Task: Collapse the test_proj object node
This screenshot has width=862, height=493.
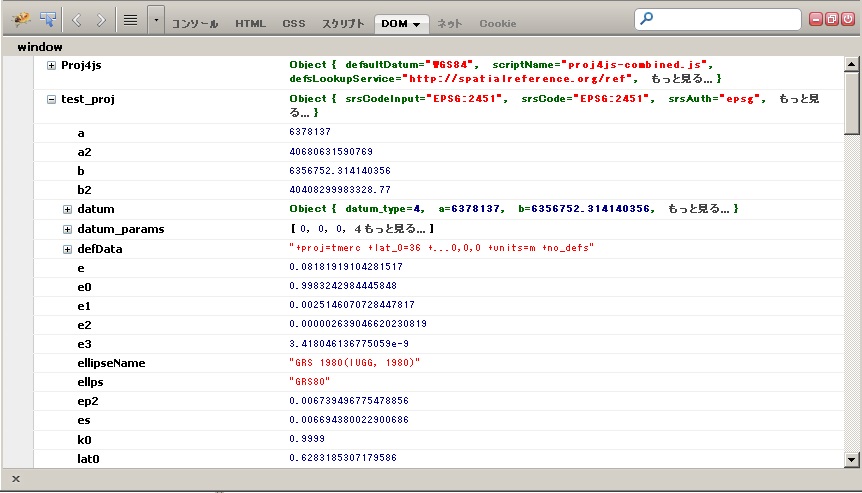Action: tap(52, 99)
